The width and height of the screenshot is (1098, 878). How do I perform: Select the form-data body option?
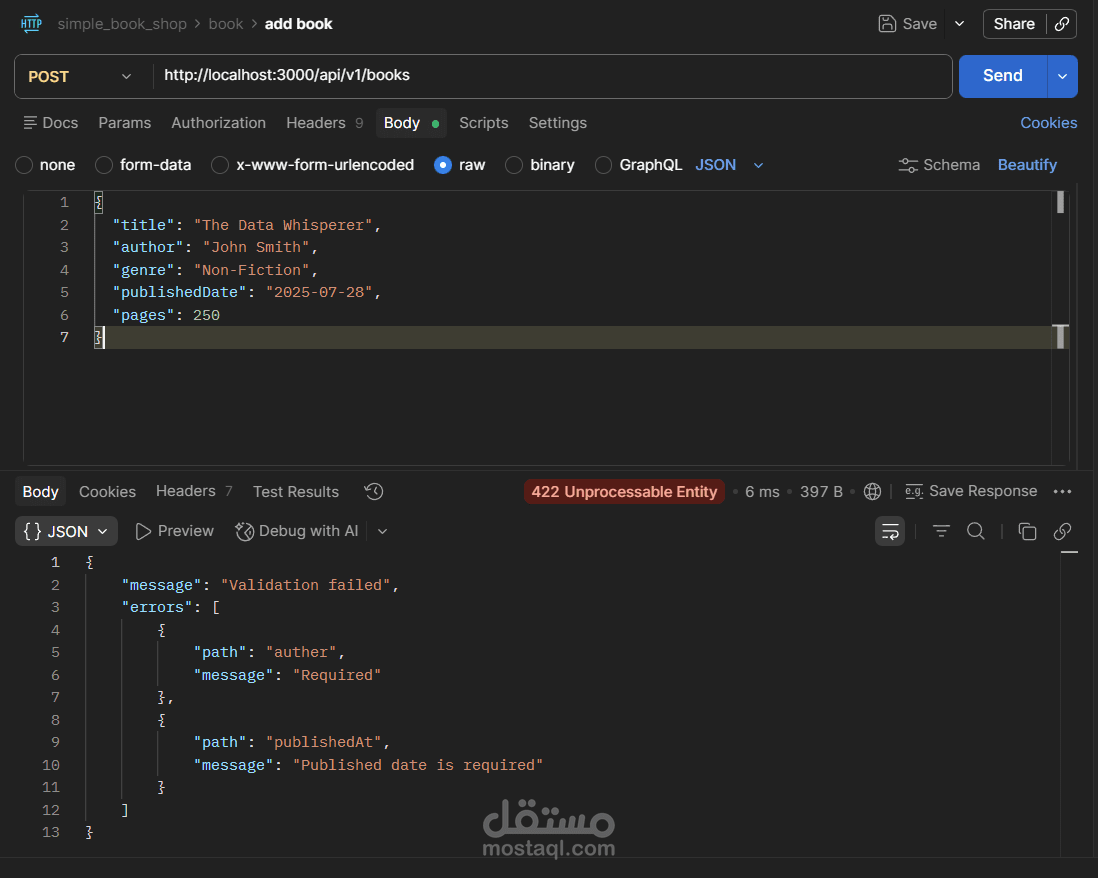click(104, 165)
